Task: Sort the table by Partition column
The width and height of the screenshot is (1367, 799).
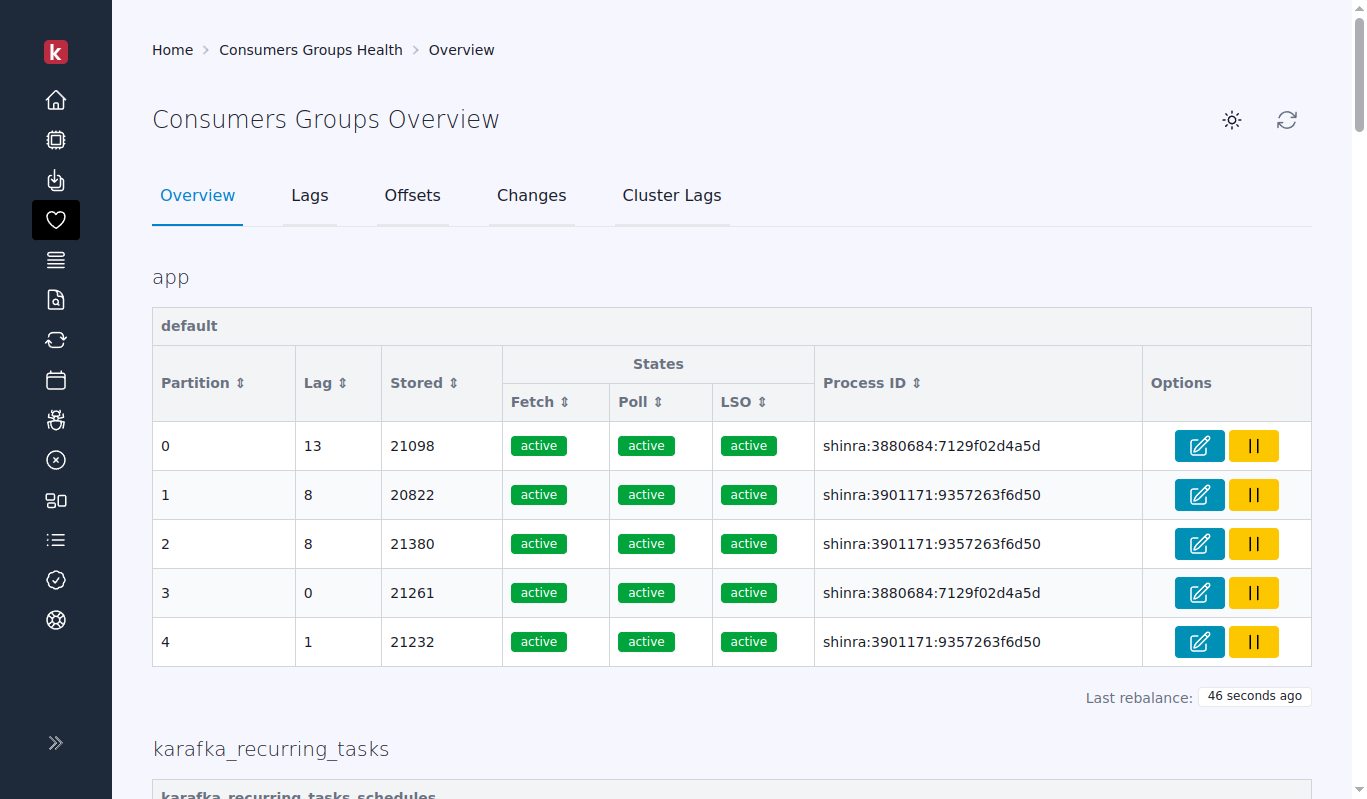Action: tap(202, 382)
